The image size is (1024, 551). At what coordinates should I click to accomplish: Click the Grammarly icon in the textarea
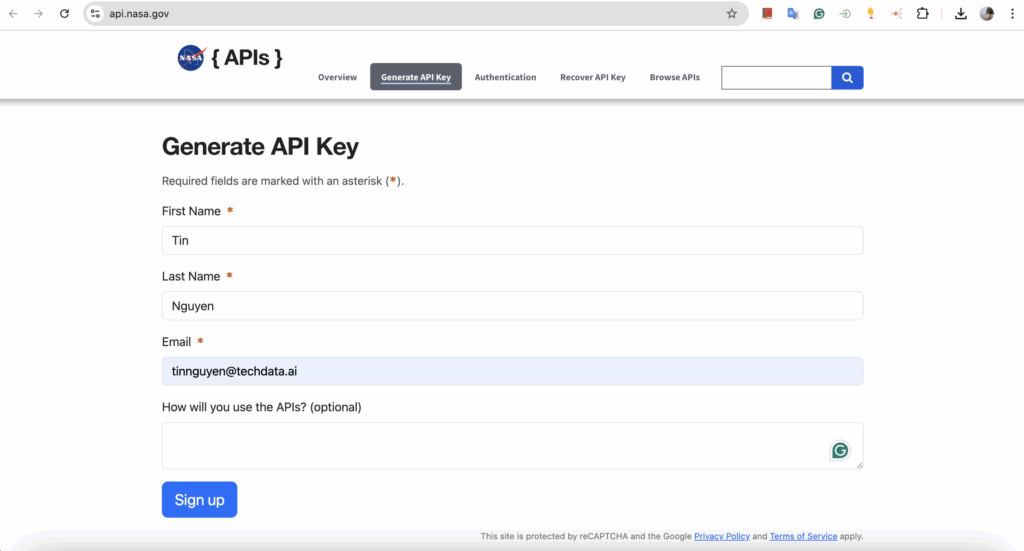(840, 451)
